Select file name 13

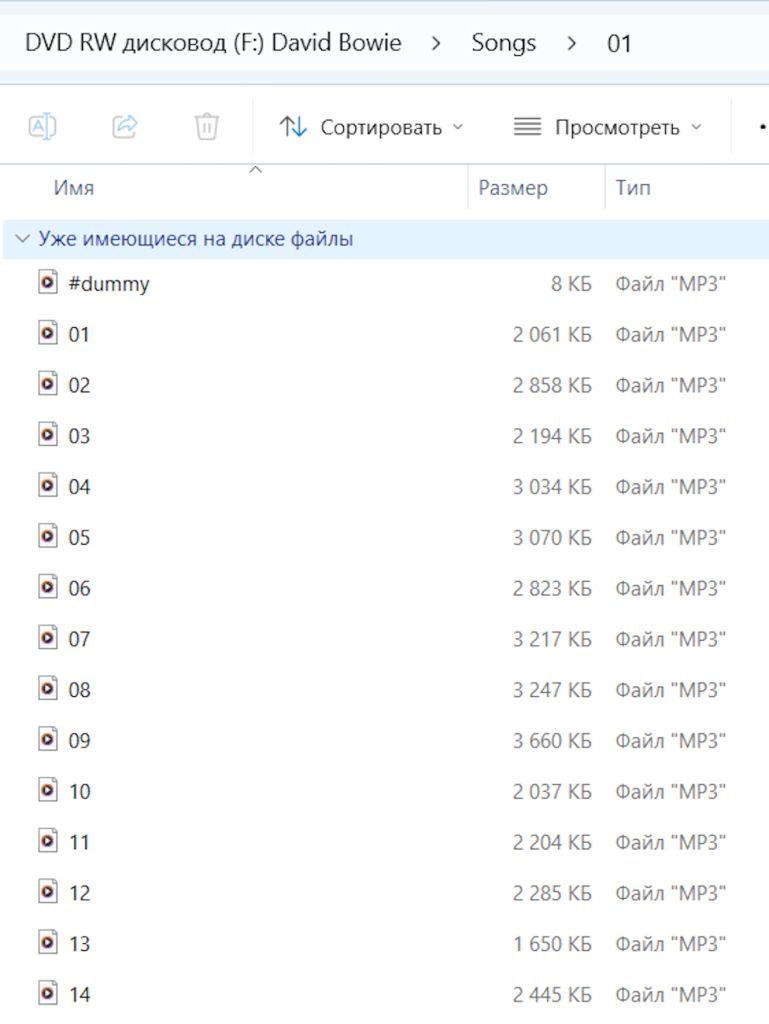(79, 944)
